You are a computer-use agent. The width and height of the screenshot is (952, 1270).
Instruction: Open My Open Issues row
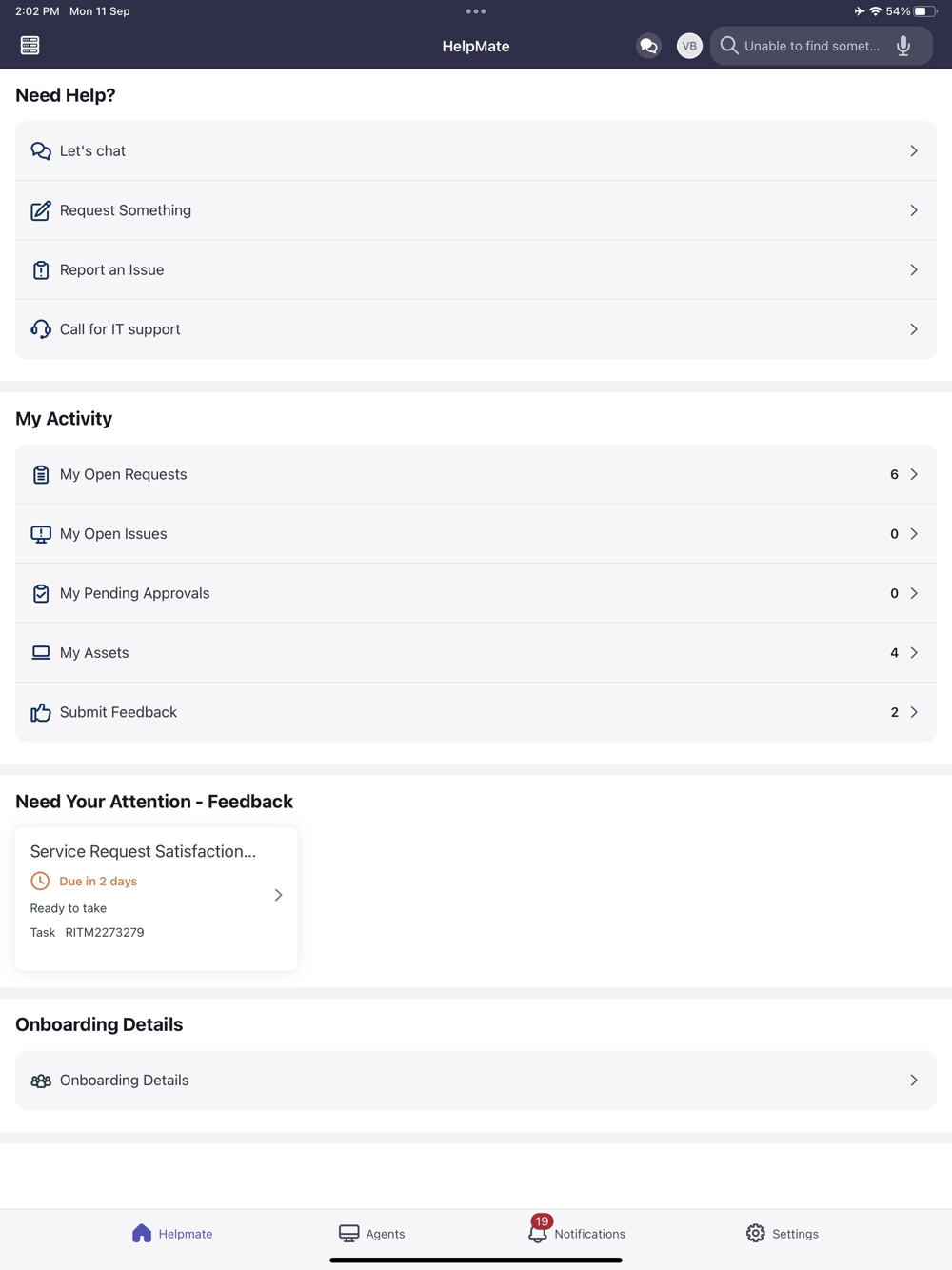tap(476, 534)
